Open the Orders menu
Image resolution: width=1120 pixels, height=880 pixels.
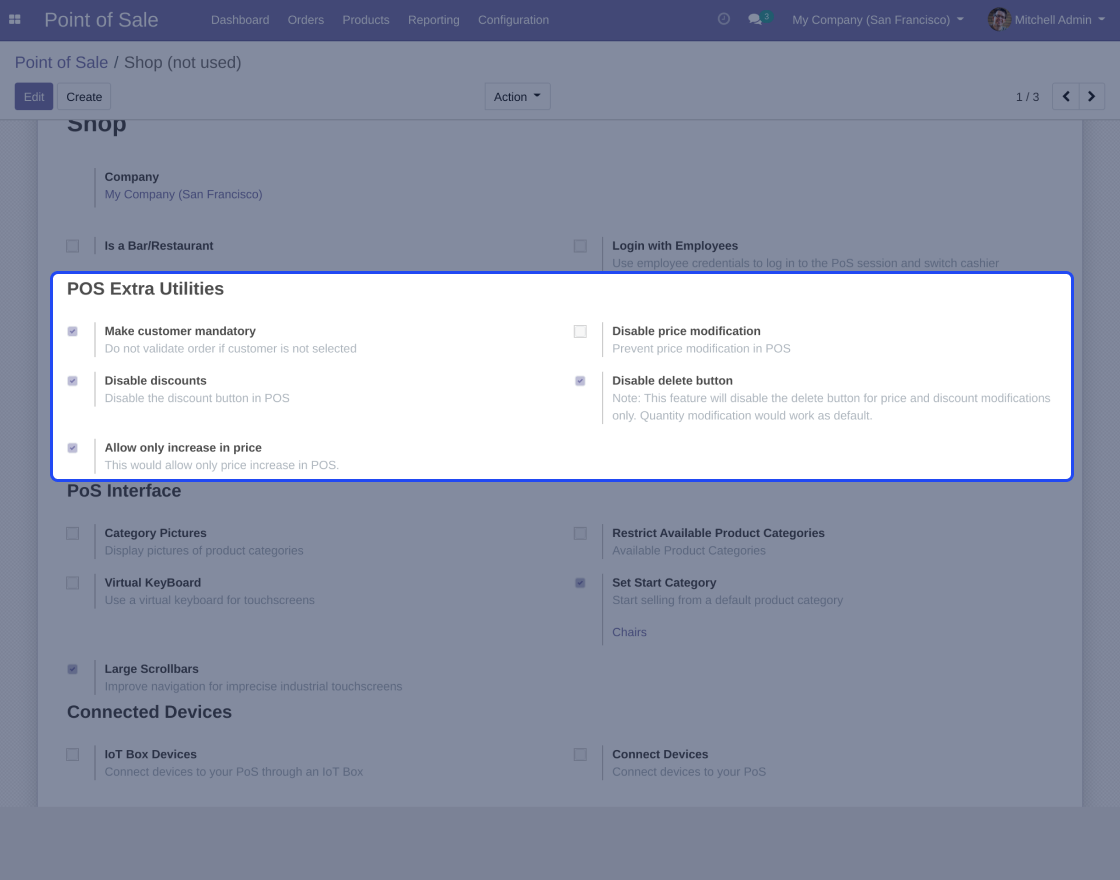[306, 20]
